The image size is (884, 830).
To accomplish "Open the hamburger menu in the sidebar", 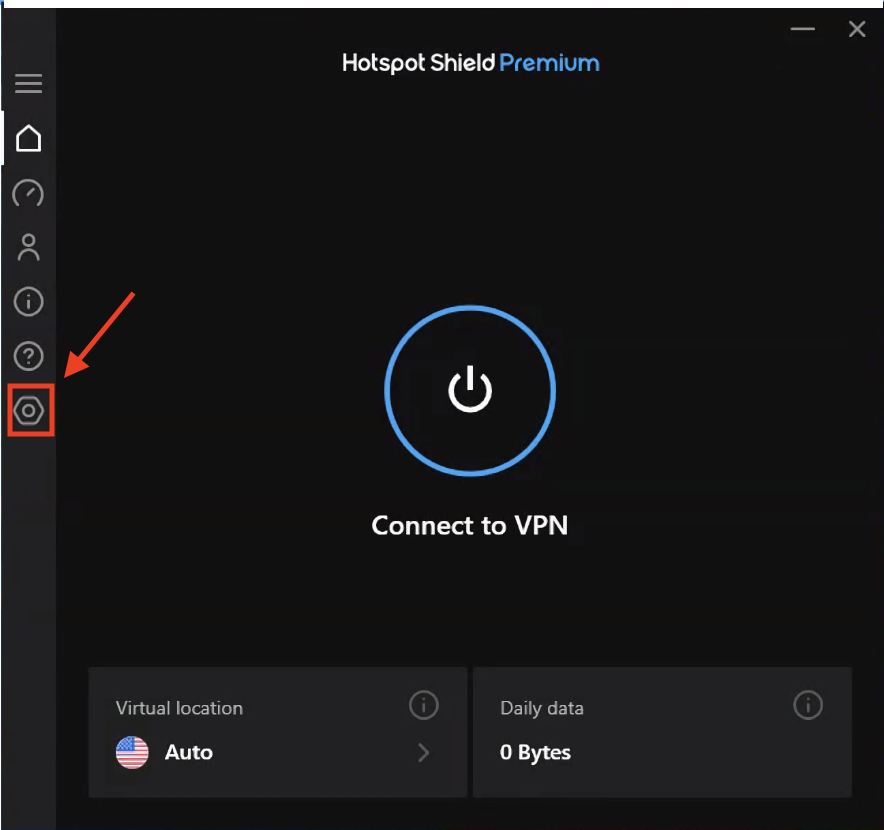I will [28, 83].
